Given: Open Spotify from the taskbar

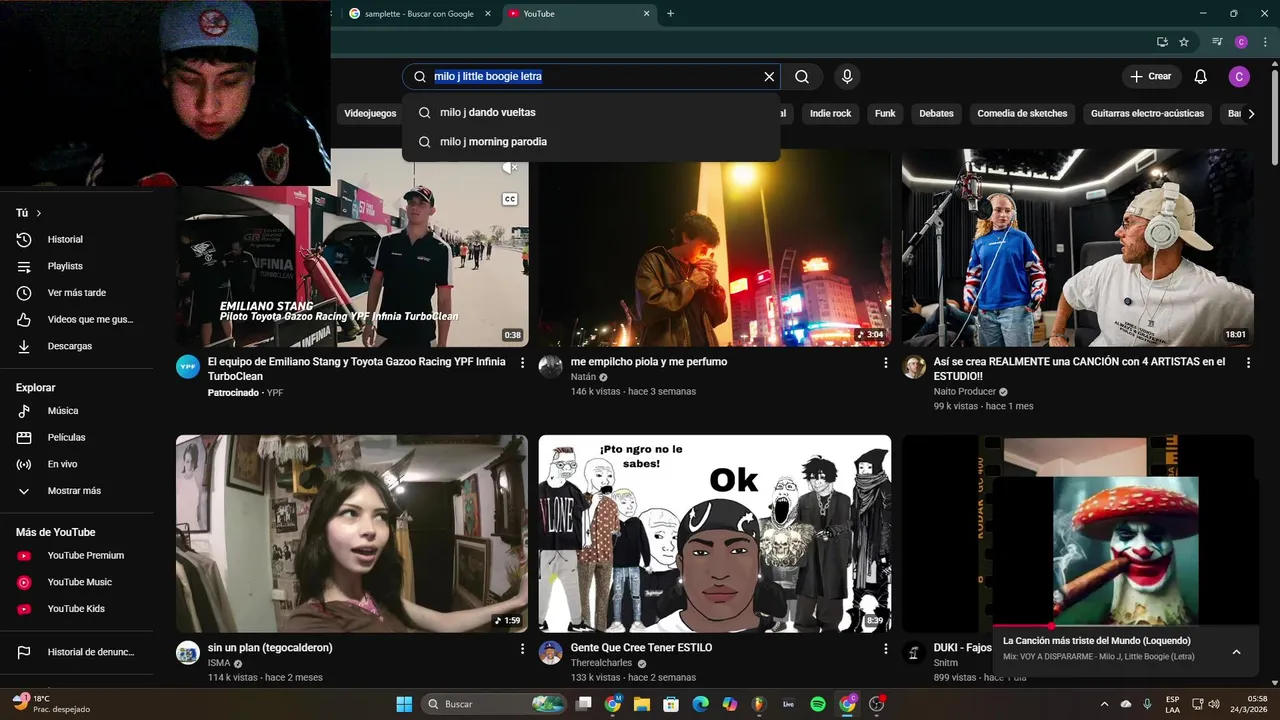Looking at the screenshot, I should tap(818, 704).
